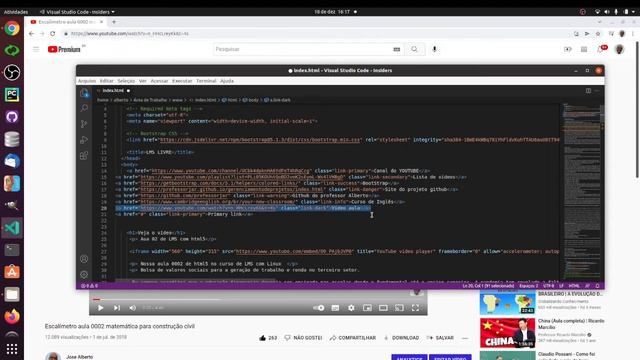Open Firefox from the Ubuntu dock

pyautogui.click(x=12, y=316)
